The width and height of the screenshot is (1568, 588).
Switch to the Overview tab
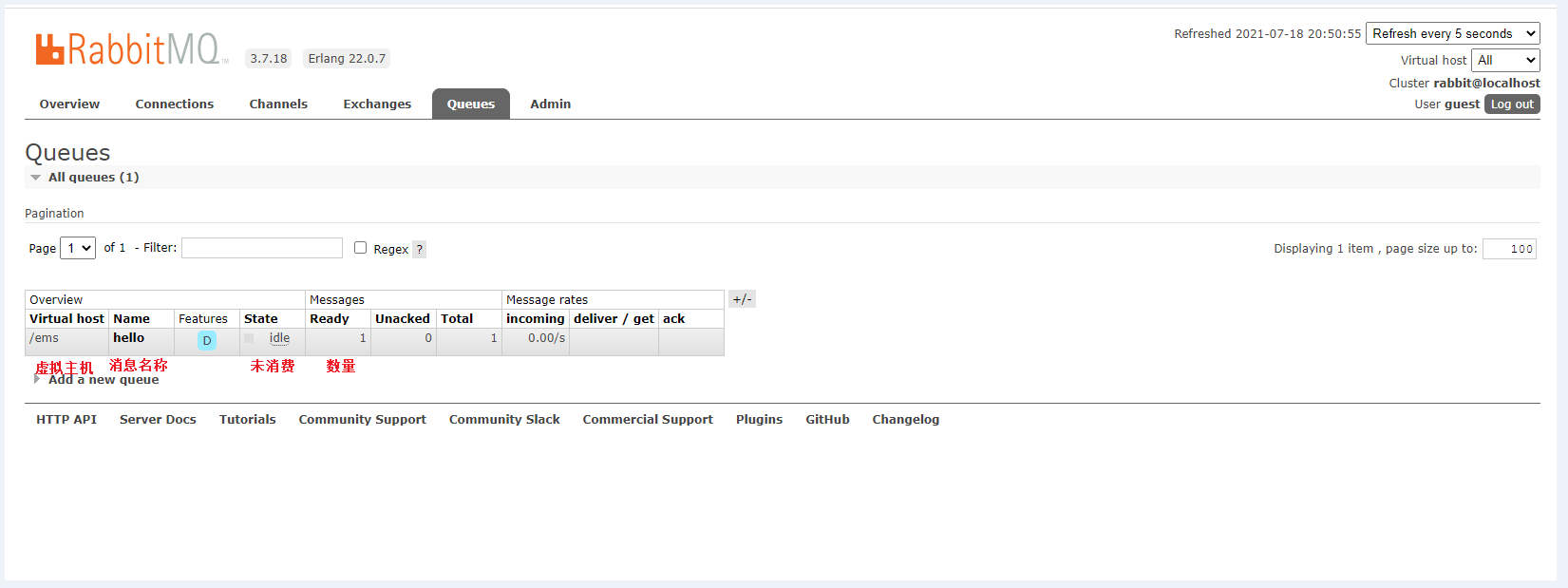pos(69,104)
